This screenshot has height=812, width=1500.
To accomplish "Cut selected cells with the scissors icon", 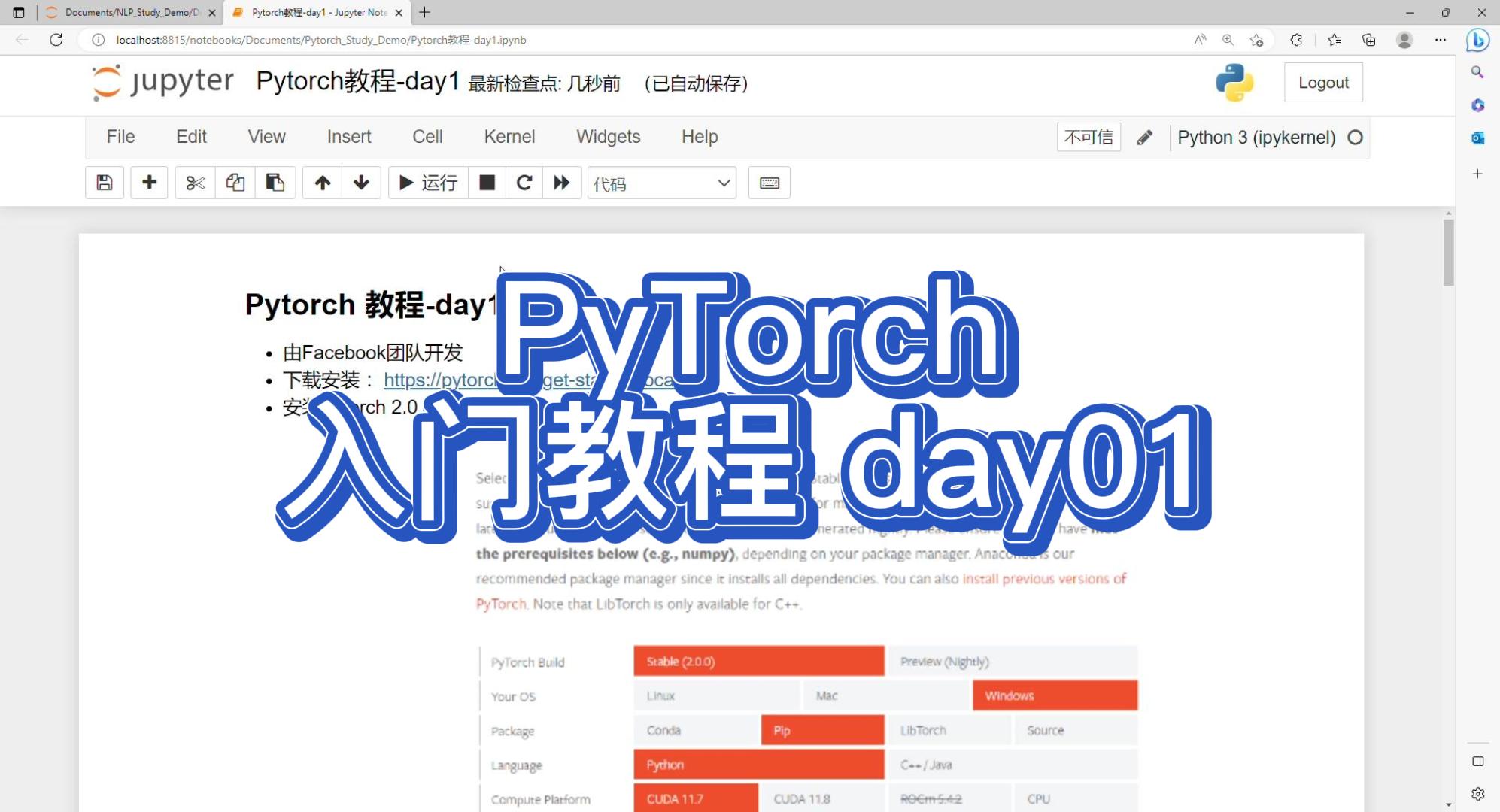I will (x=195, y=183).
